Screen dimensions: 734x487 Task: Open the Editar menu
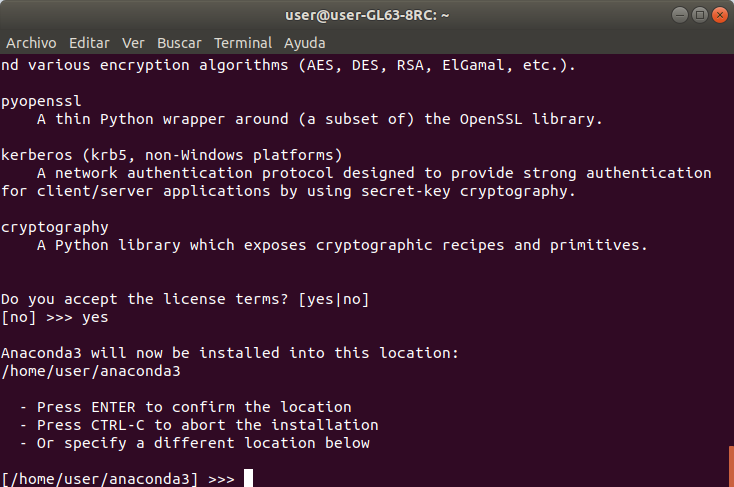coord(89,43)
